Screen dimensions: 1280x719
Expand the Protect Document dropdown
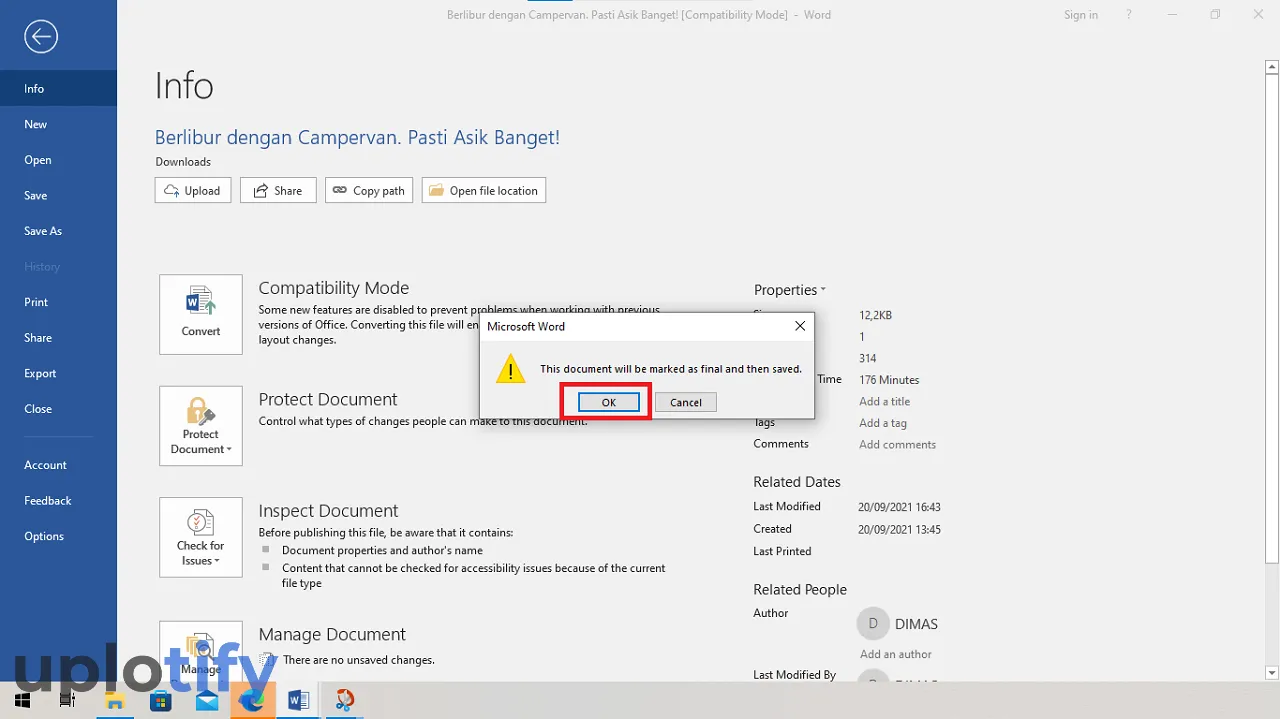click(x=201, y=426)
